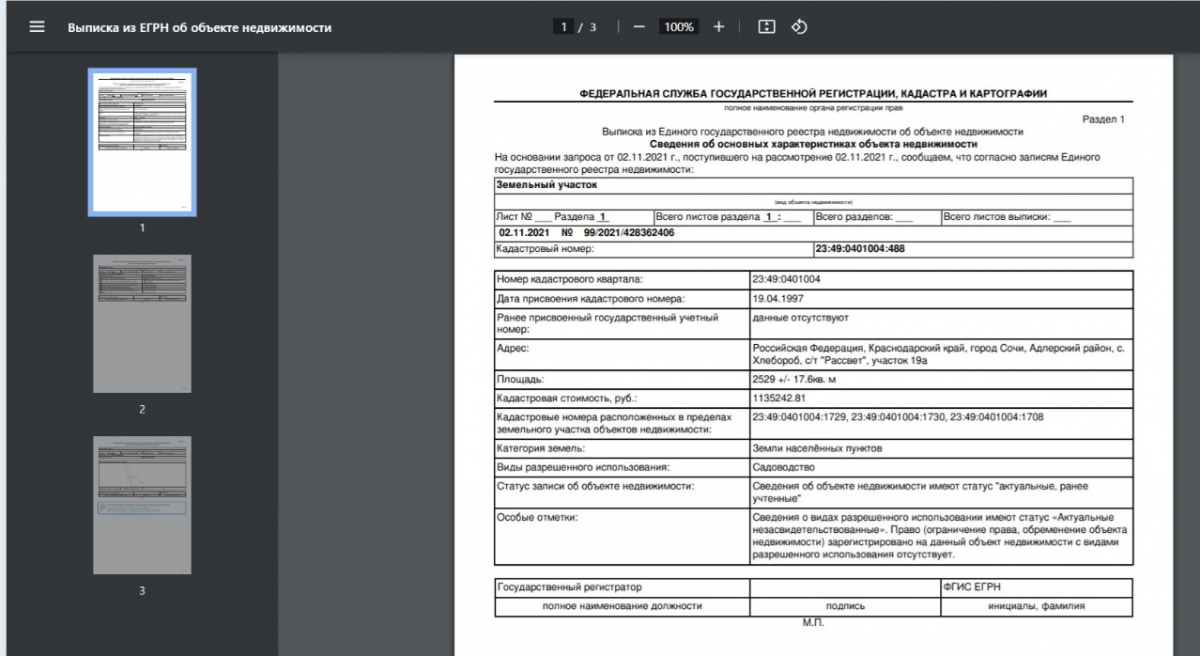Toggle the sidebar with the hamburger menu icon
Image resolution: width=1200 pixels, height=656 pixels.
tap(37, 27)
